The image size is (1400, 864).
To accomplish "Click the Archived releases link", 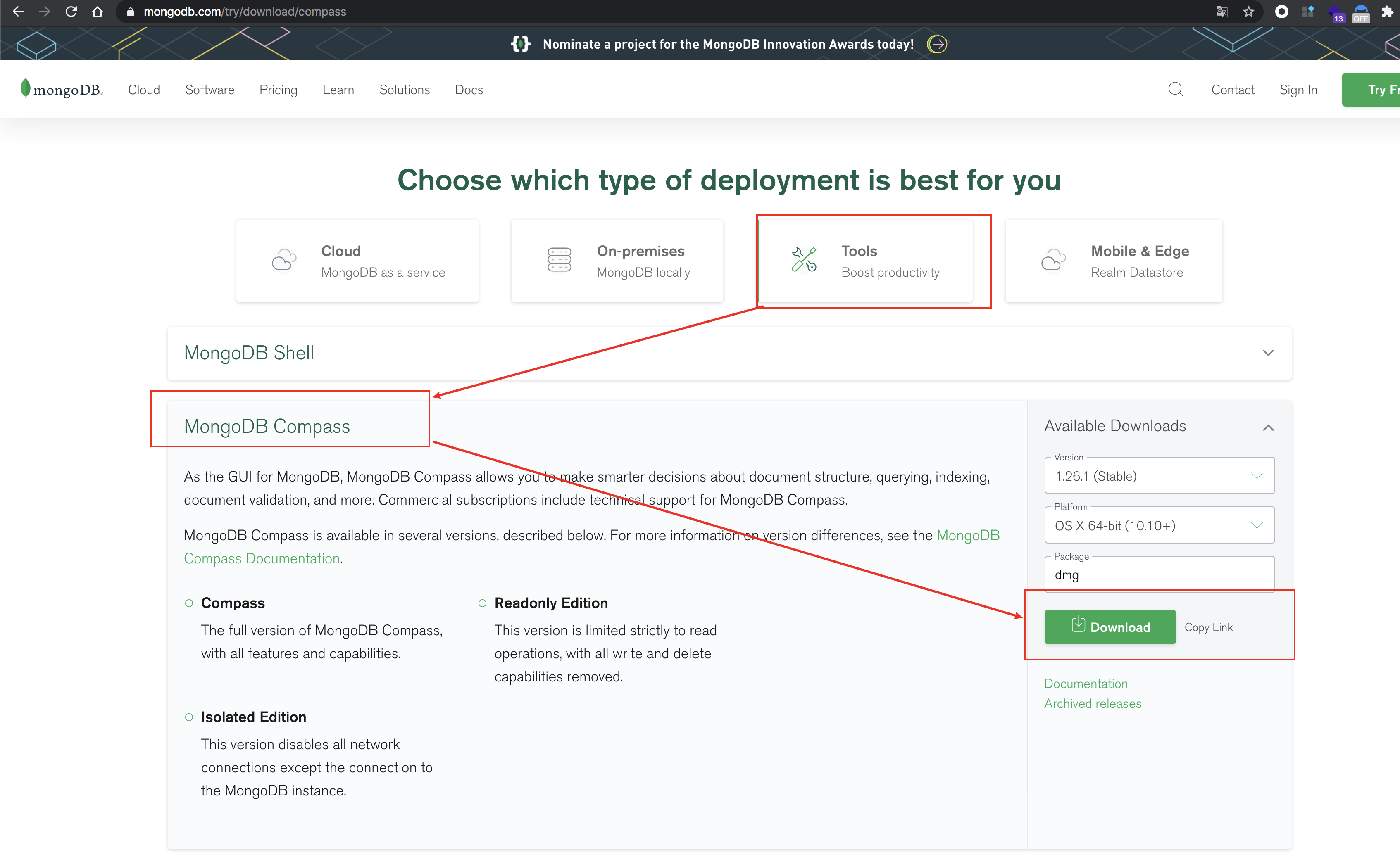I will click(x=1092, y=703).
